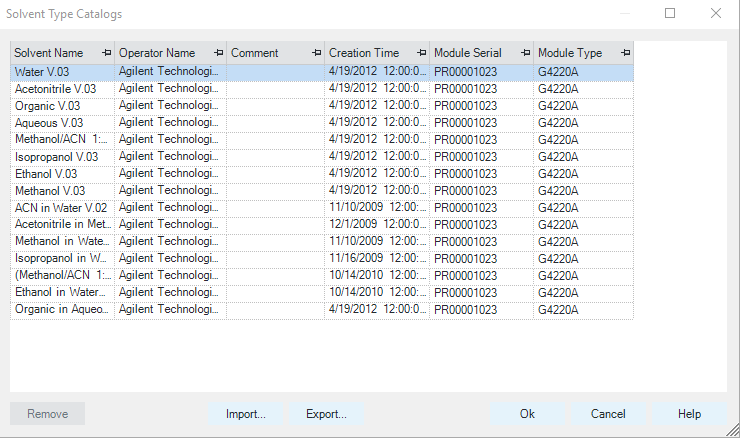Sort by Creation Time column header
Image resolution: width=741 pixels, height=439 pixels.
[x=364, y=53]
